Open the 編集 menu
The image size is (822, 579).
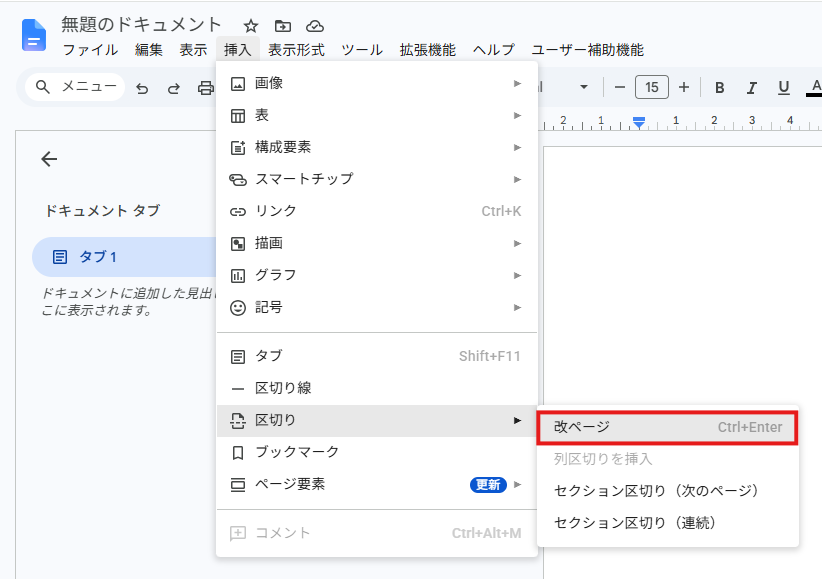coord(149,50)
